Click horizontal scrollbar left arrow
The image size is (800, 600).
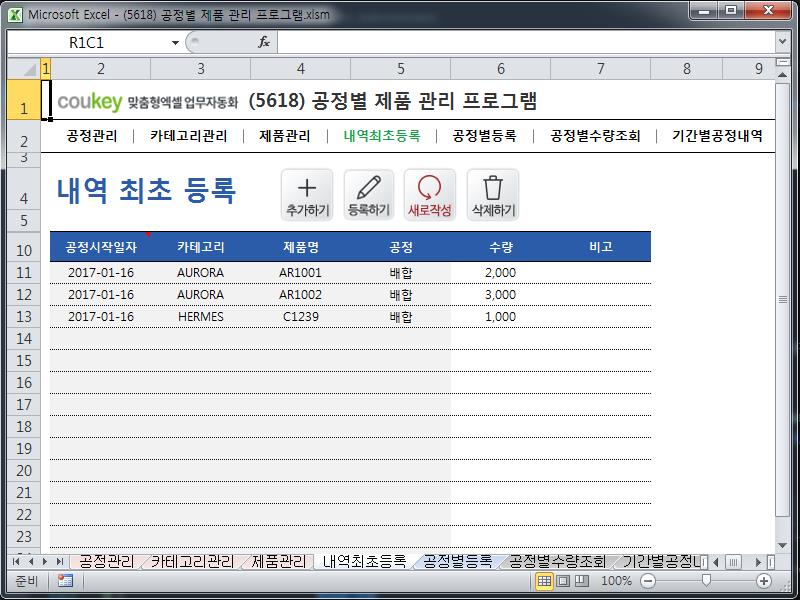pos(716,562)
